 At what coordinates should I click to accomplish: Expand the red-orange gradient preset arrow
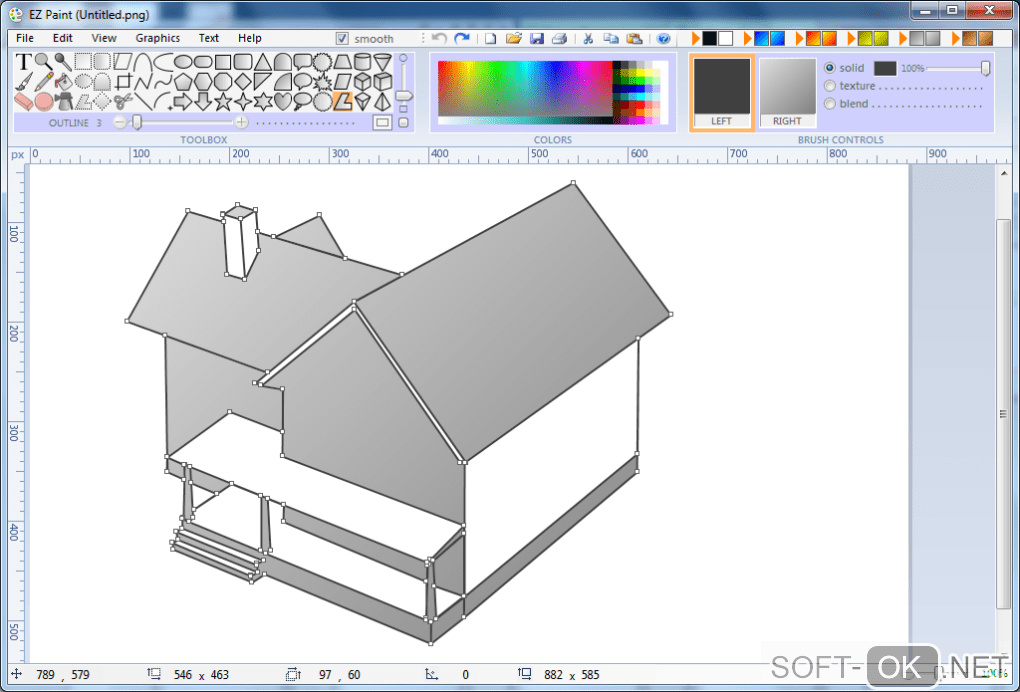[799, 38]
